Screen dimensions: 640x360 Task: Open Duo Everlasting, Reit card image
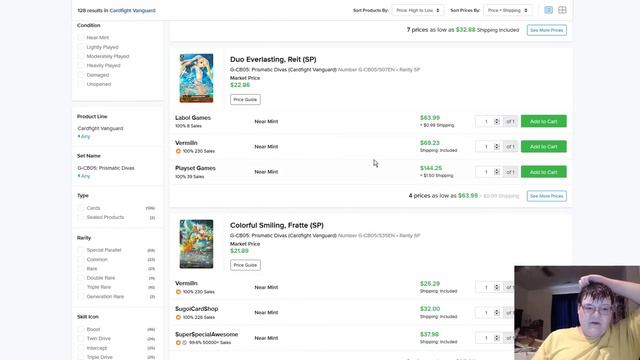point(196,78)
